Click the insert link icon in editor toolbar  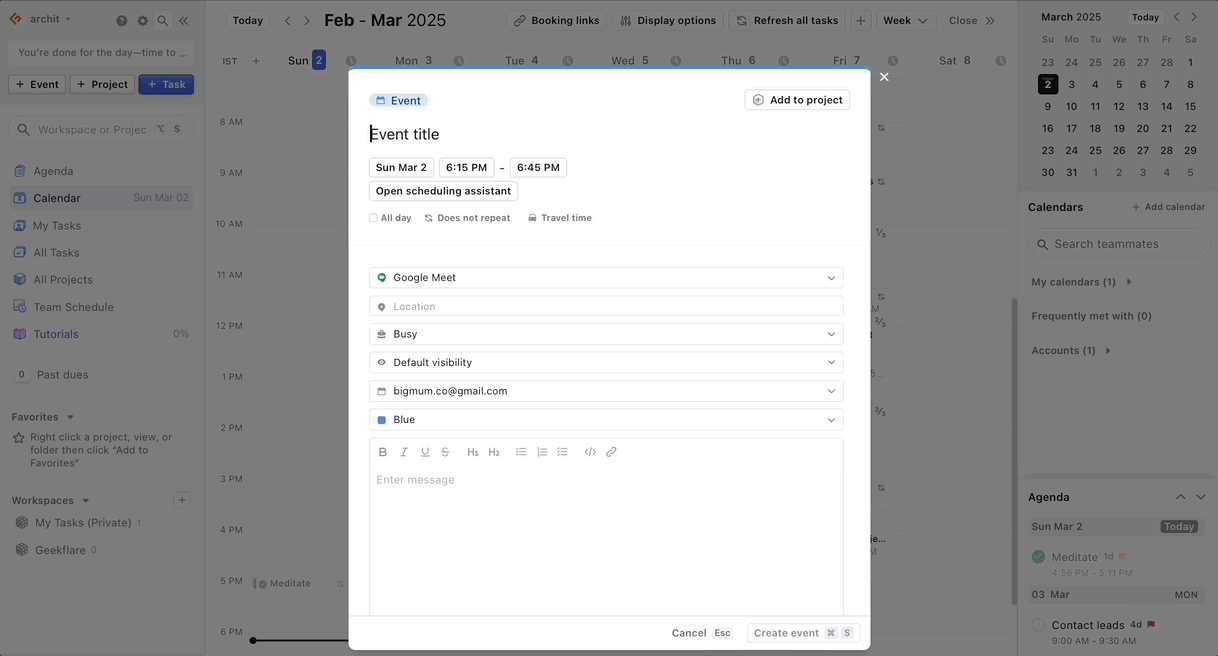pyautogui.click(x=611, y=452)
